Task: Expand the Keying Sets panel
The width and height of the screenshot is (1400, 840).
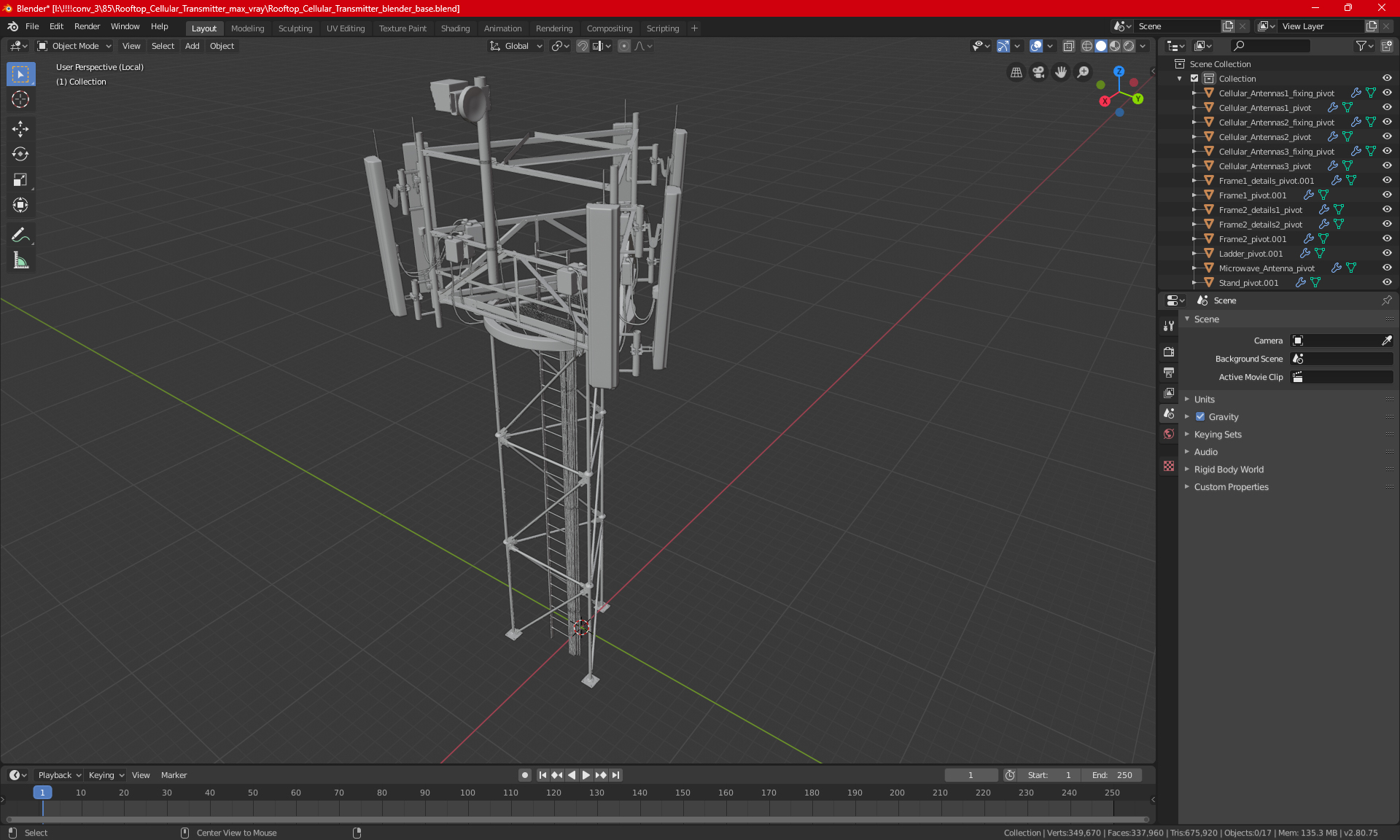Action: [x=1217, y=435]
